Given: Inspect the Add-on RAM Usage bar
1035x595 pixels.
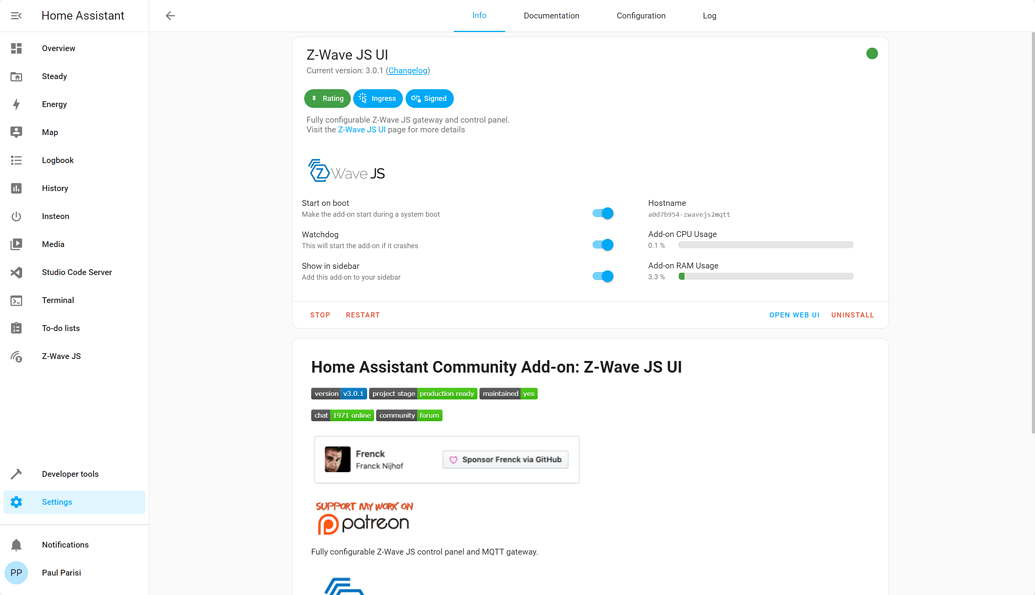Looking at the screenshot, I should pyautogui.click(x=766, y=276).
